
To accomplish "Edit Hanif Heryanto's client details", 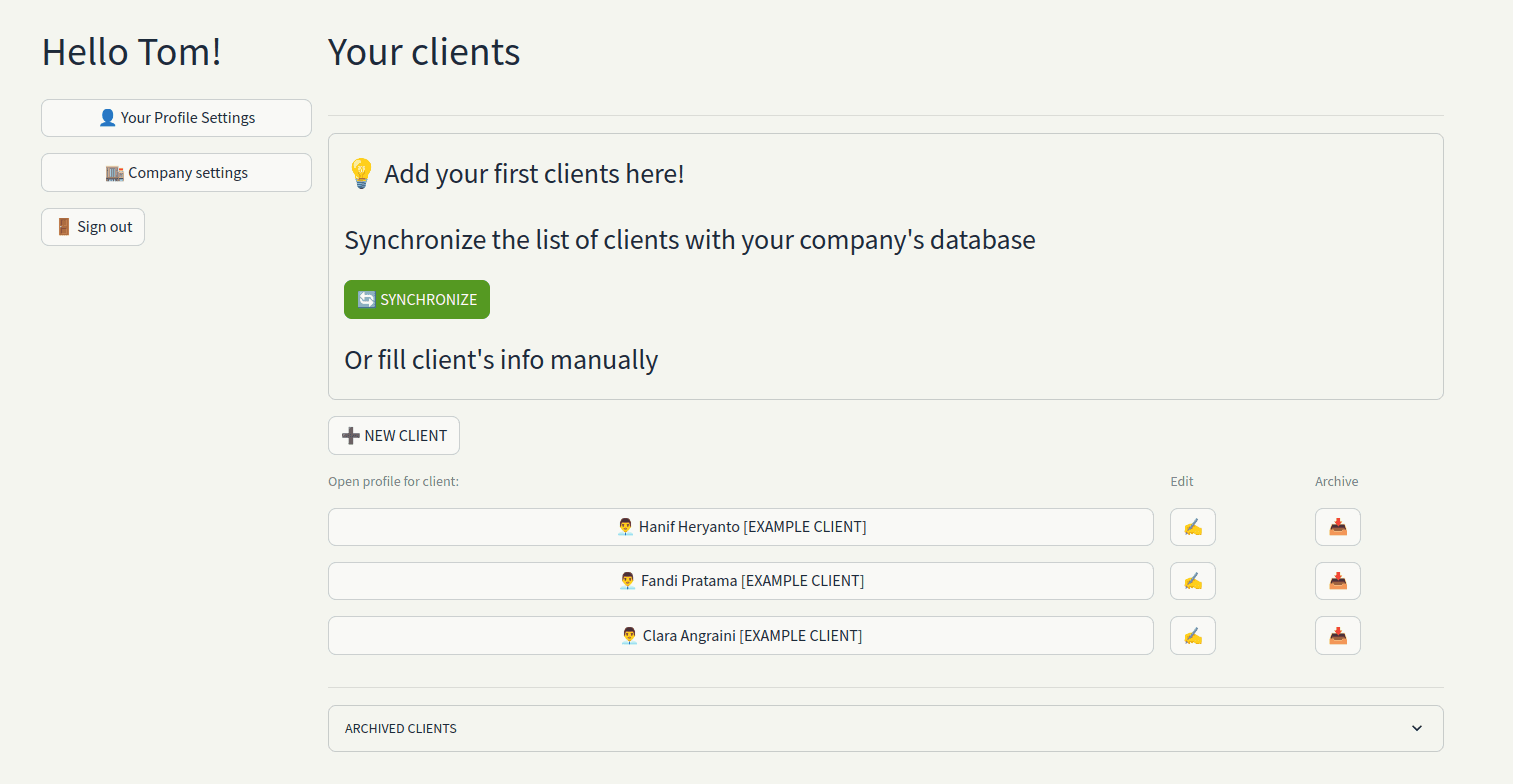I will (1193, 527).
